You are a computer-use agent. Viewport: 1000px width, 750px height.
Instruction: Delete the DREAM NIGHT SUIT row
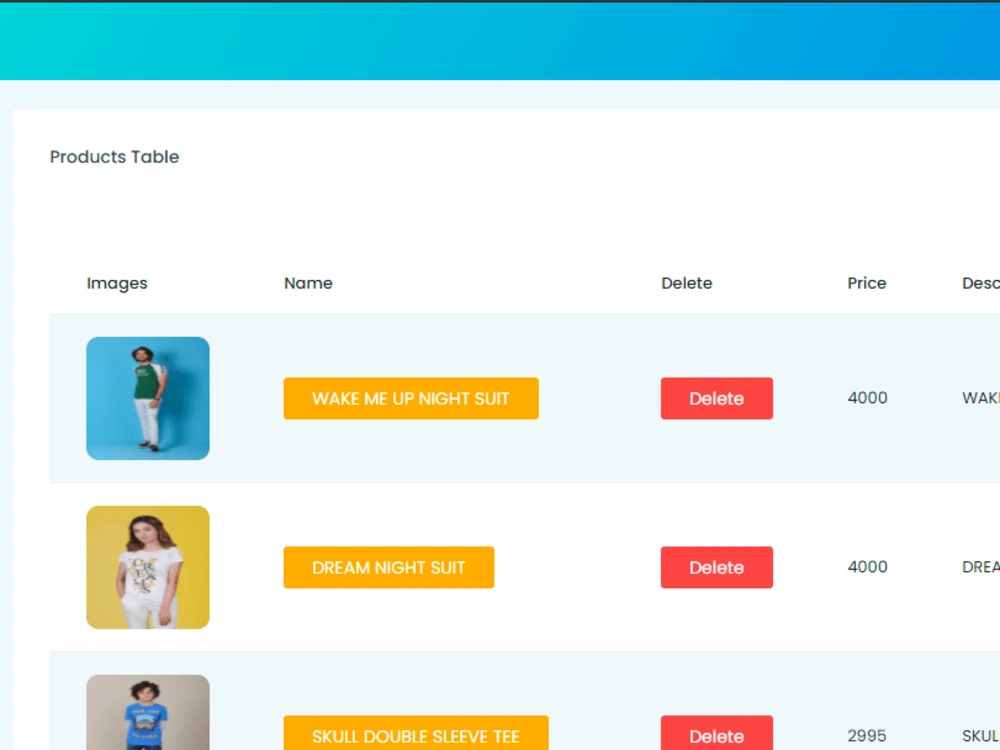(x=716, y=568)
